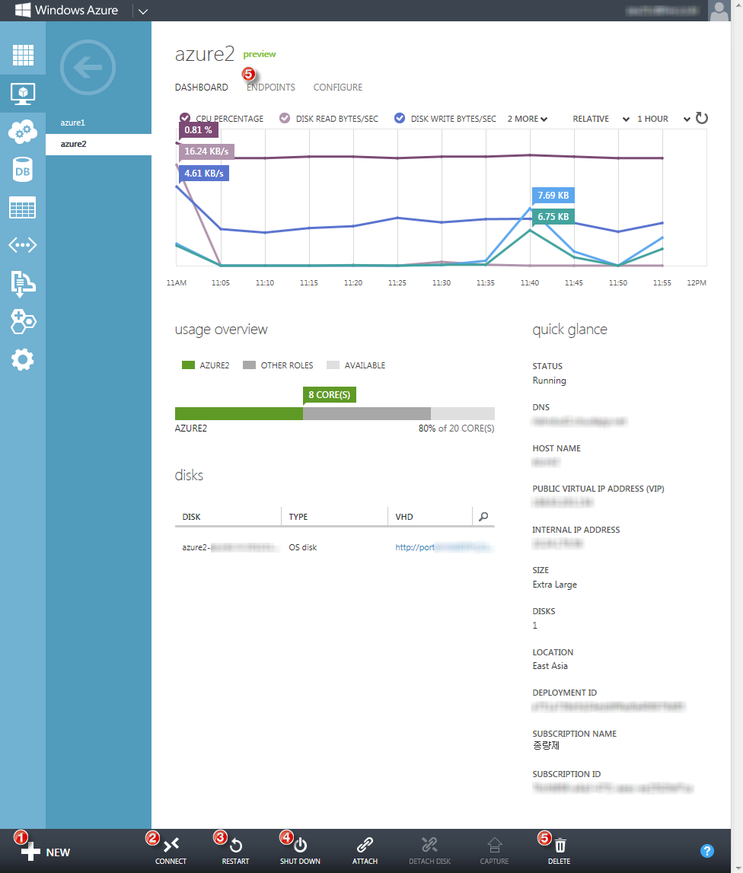
Task: Toggle DISK READ BYTES/SEC metric
Action: (x=284, y=118)
